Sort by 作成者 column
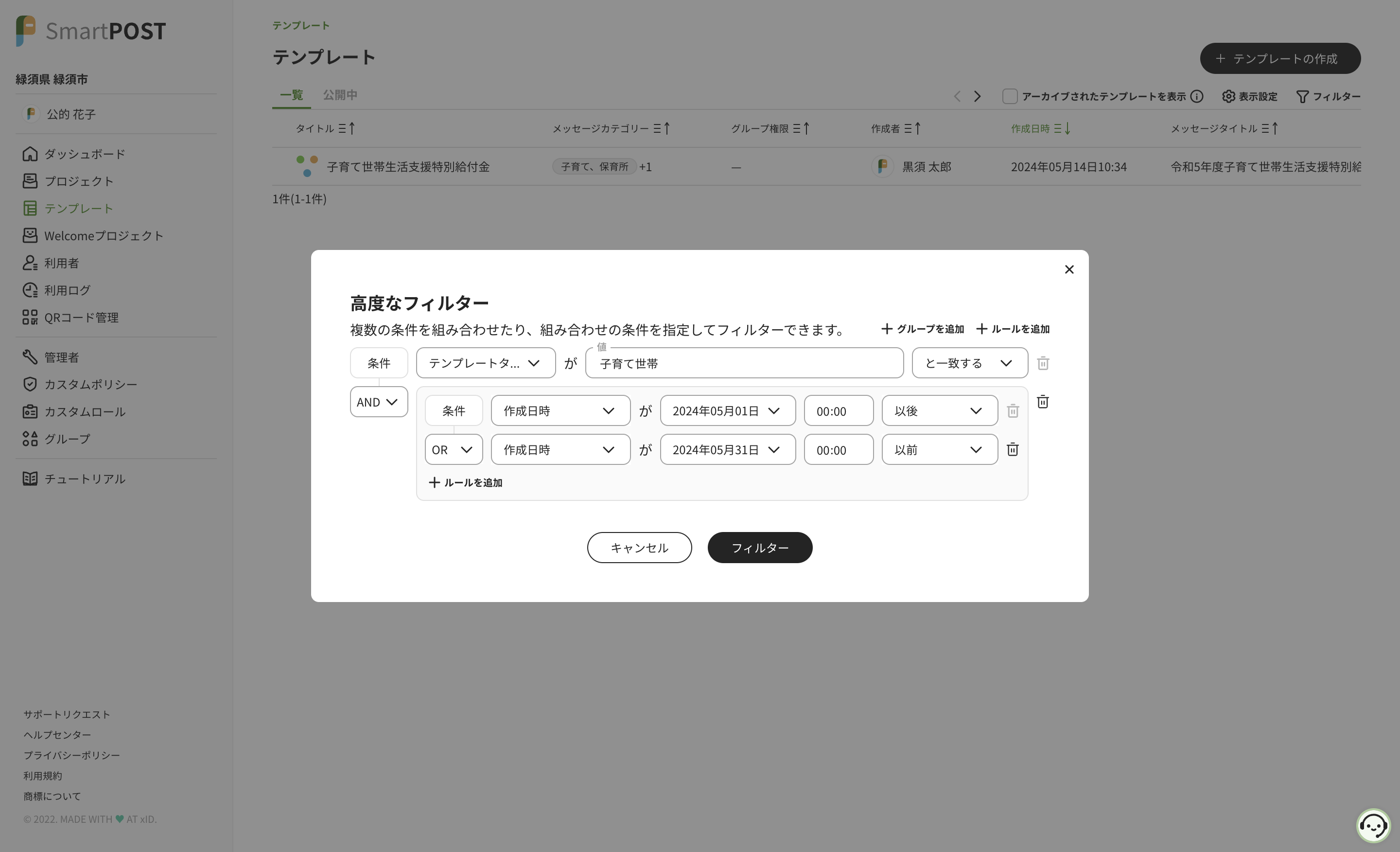1400x852 pixels. (896, 128)
